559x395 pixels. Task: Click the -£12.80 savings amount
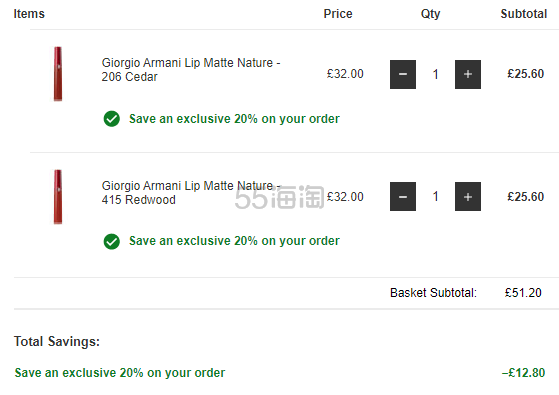tap(523, 373)
